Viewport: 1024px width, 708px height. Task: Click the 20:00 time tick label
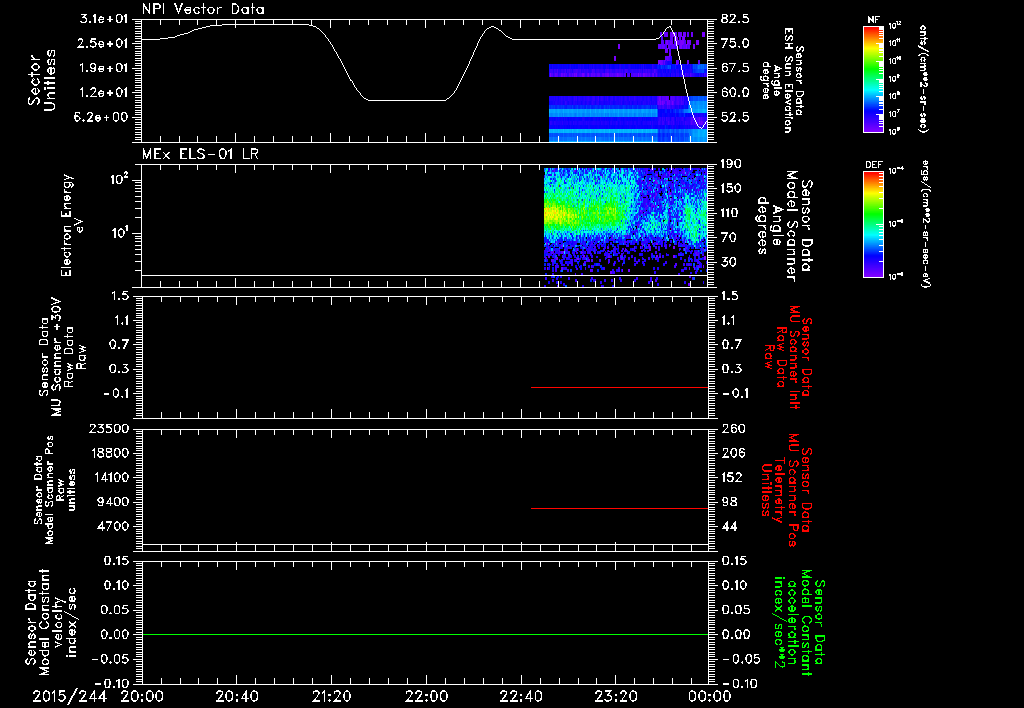pyautogui.click(x=142, y=697)
